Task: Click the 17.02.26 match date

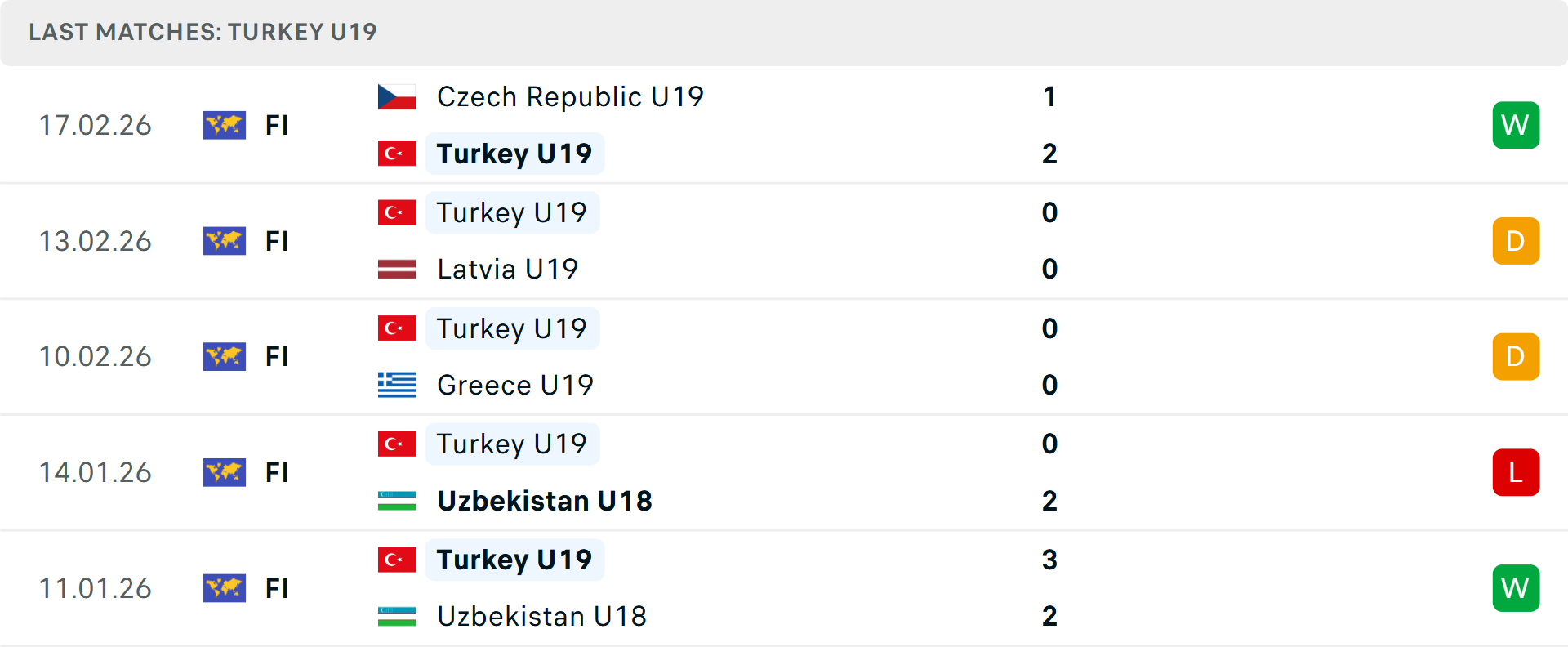Action: click(96, 125)
